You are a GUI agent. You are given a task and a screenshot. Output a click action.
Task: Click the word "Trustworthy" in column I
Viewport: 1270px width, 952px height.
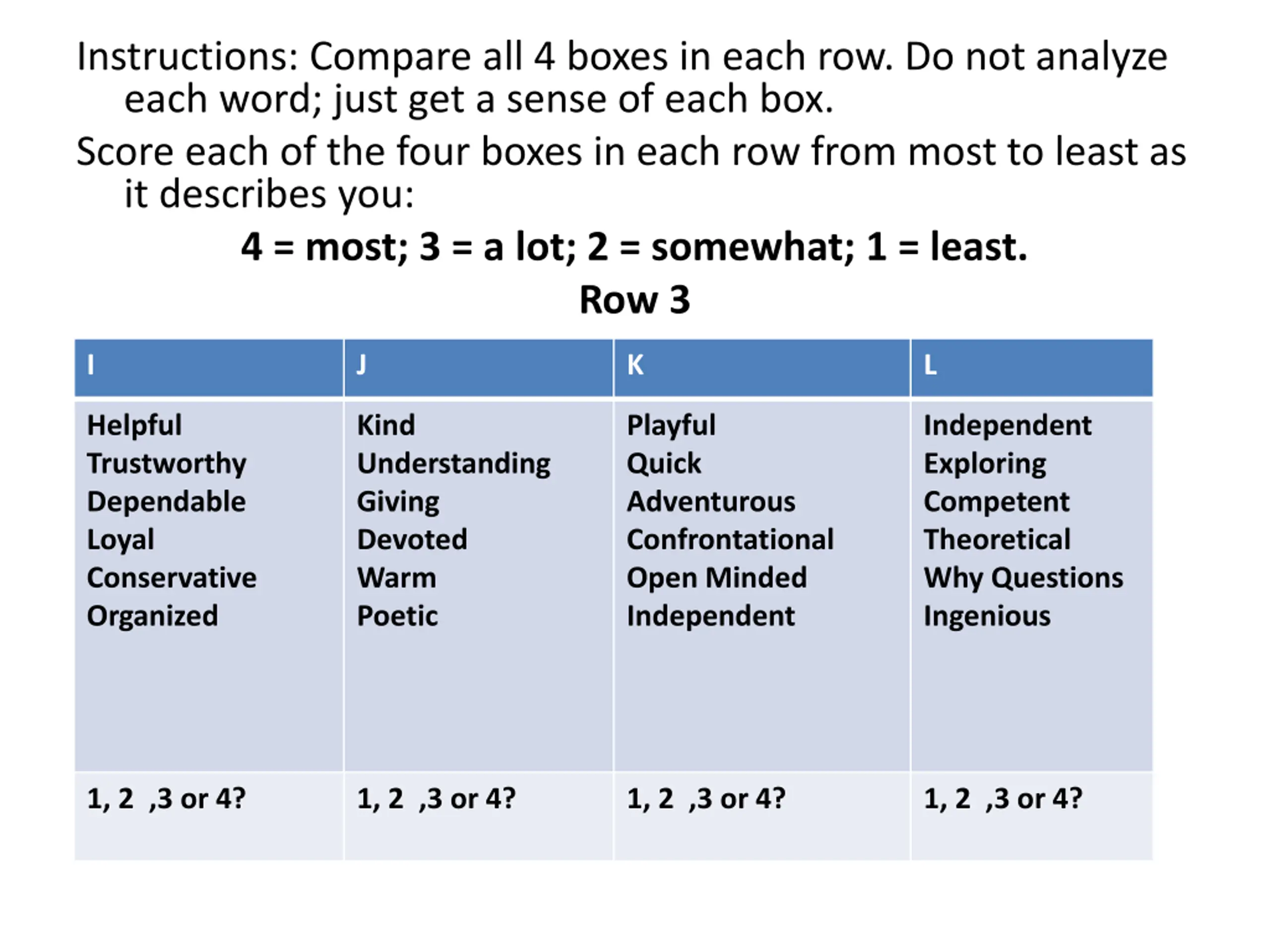[167, 463]
